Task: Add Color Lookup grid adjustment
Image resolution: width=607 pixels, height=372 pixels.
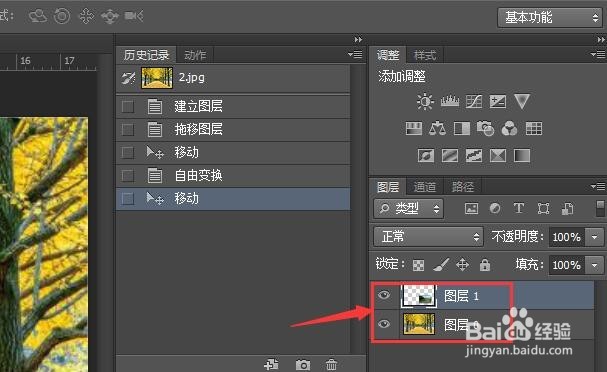Action: [534, 129]
